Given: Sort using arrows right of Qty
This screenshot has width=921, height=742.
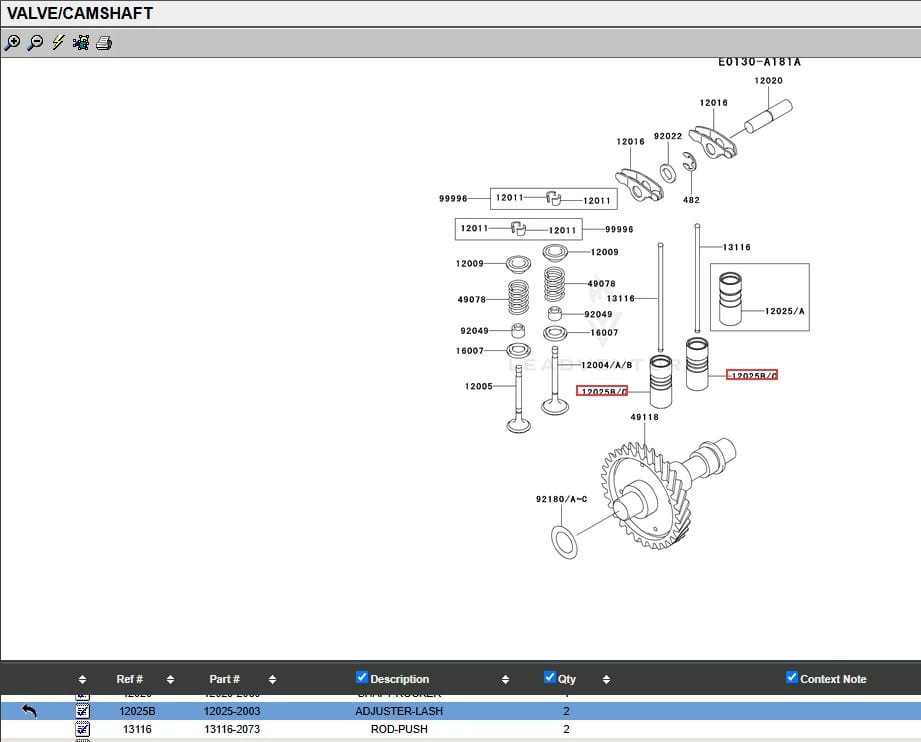Looking at the screenshot, I should (606, 680).
